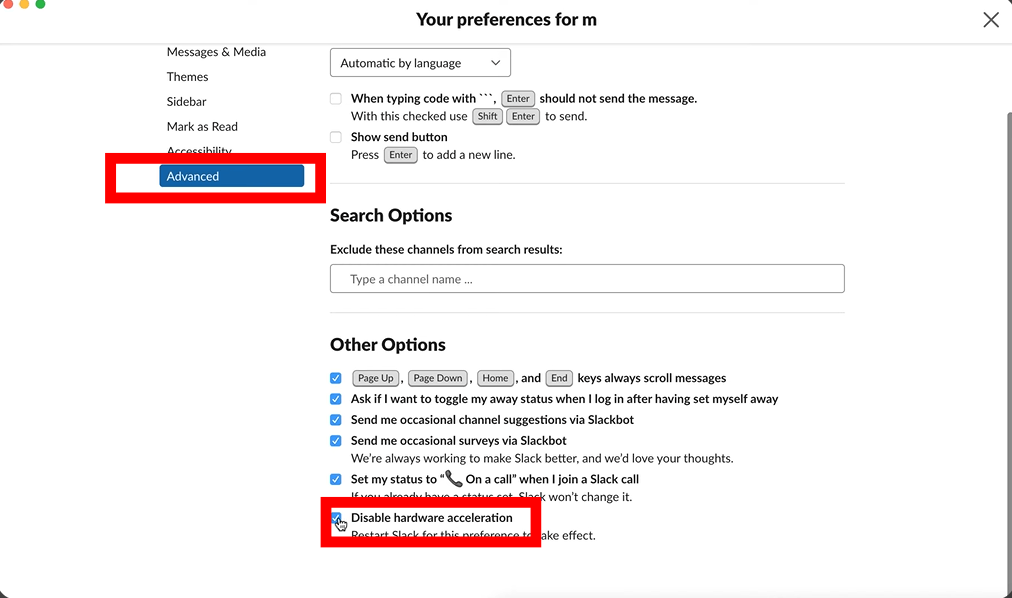The width and height of the screenshot is (1012, 598).
Task: Enable code Enter should not send checkbox
Action: 336,99
